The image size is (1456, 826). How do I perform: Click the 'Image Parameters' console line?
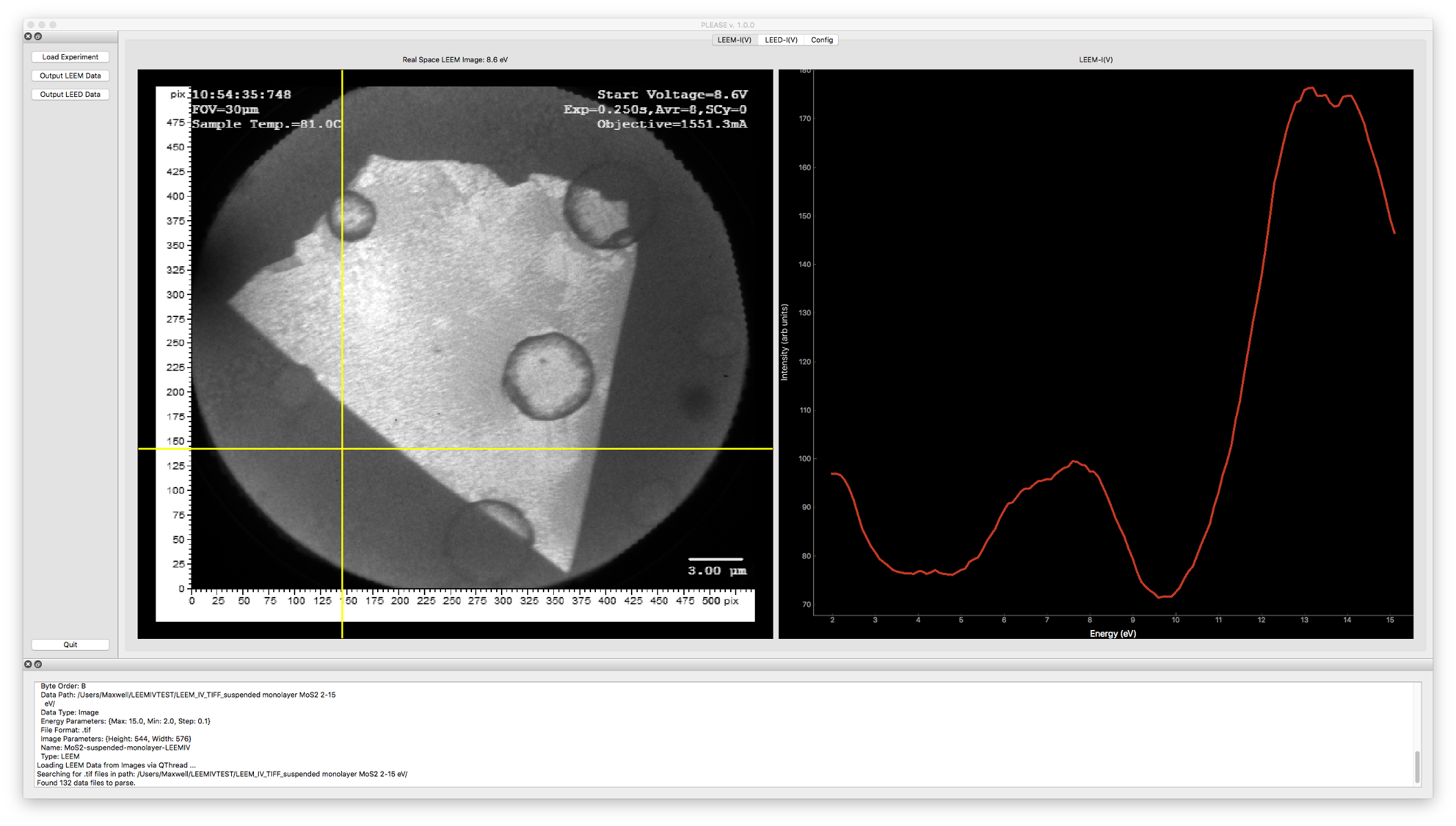point(116,739)
